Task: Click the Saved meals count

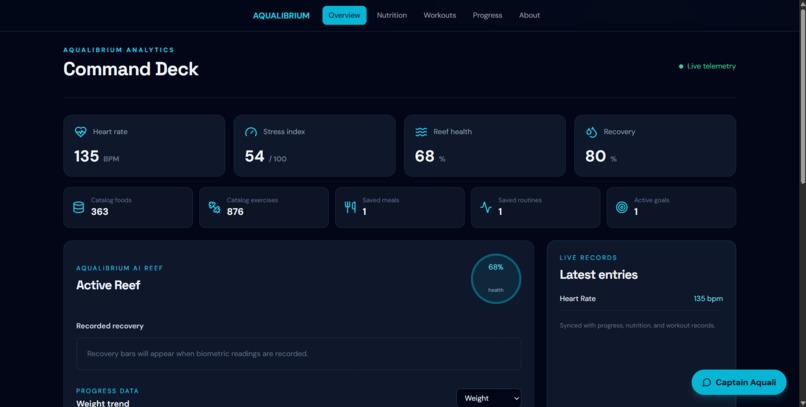Action: click(x=364, y=212)
